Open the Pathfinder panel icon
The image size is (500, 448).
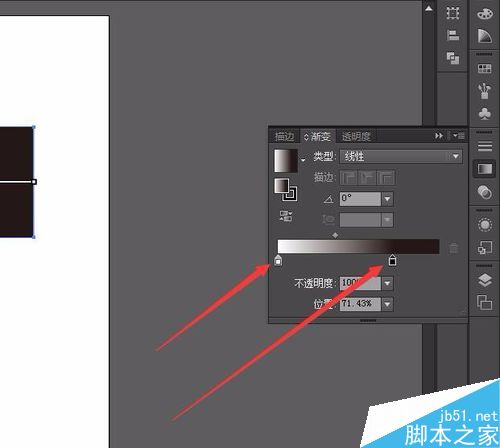coord(453,58)
